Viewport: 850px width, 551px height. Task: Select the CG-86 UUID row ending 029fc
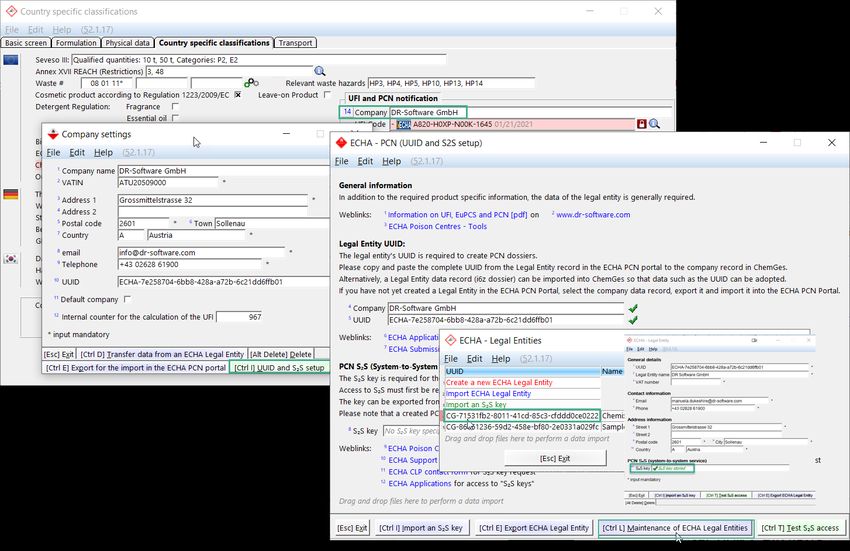click(523, 427)
